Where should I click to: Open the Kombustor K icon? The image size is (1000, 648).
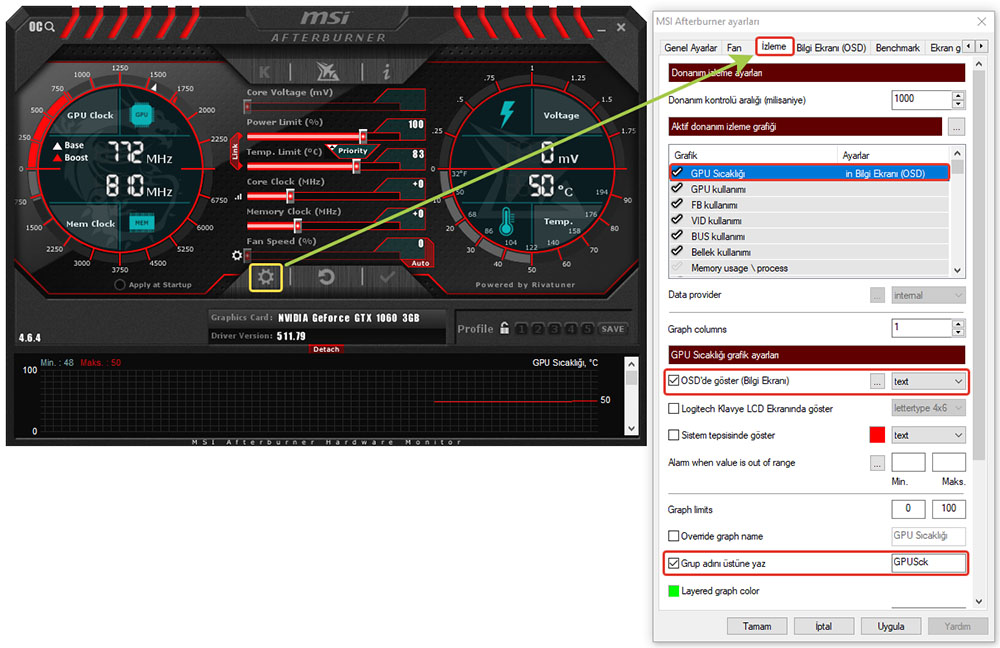[x=265, y=71]
